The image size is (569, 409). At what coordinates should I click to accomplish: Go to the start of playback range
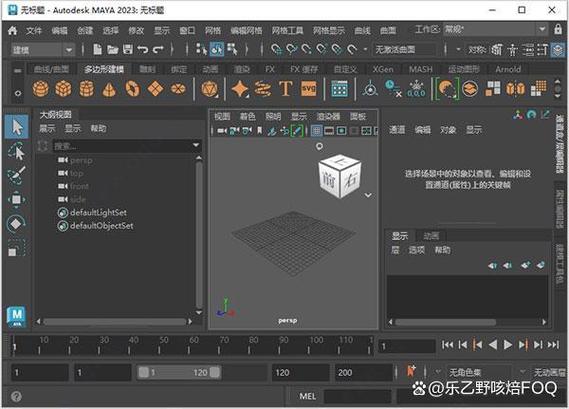(447, 344)
